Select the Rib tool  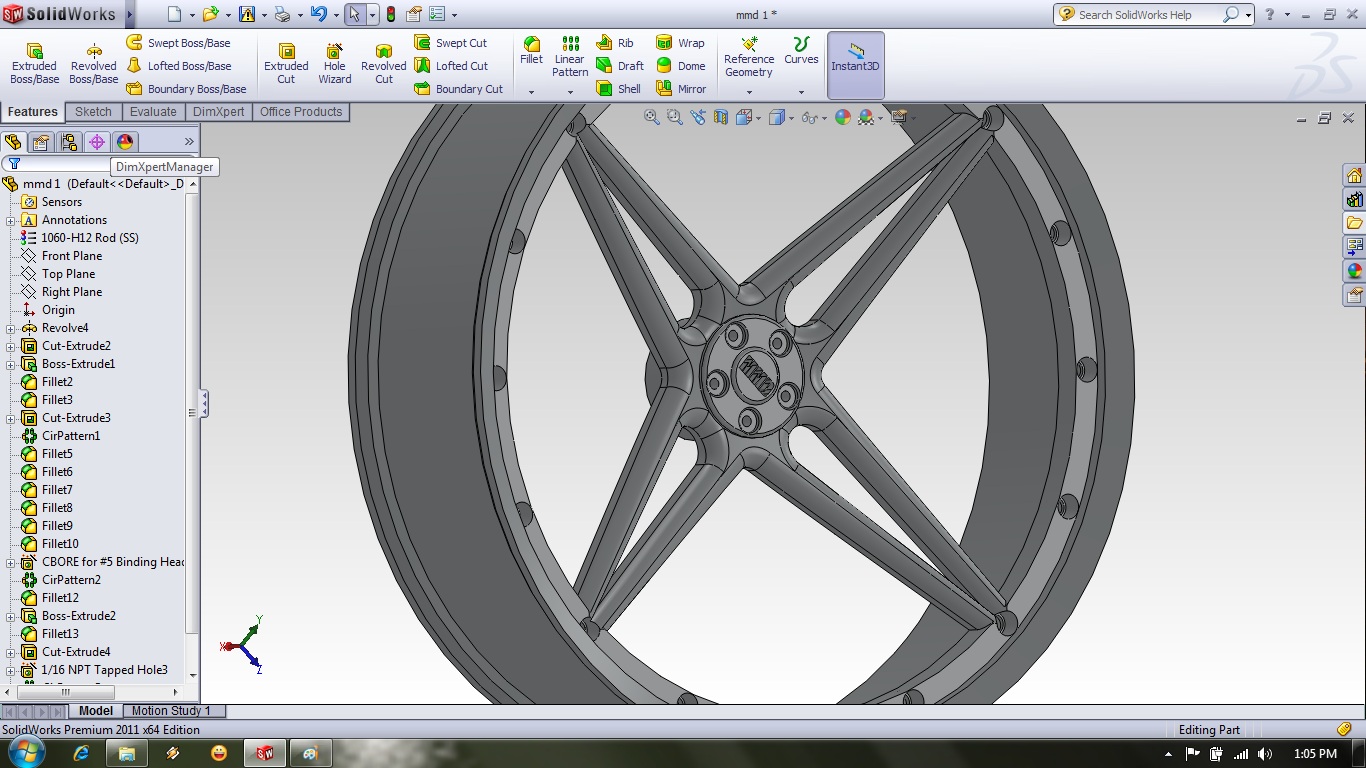coord(615,43)
